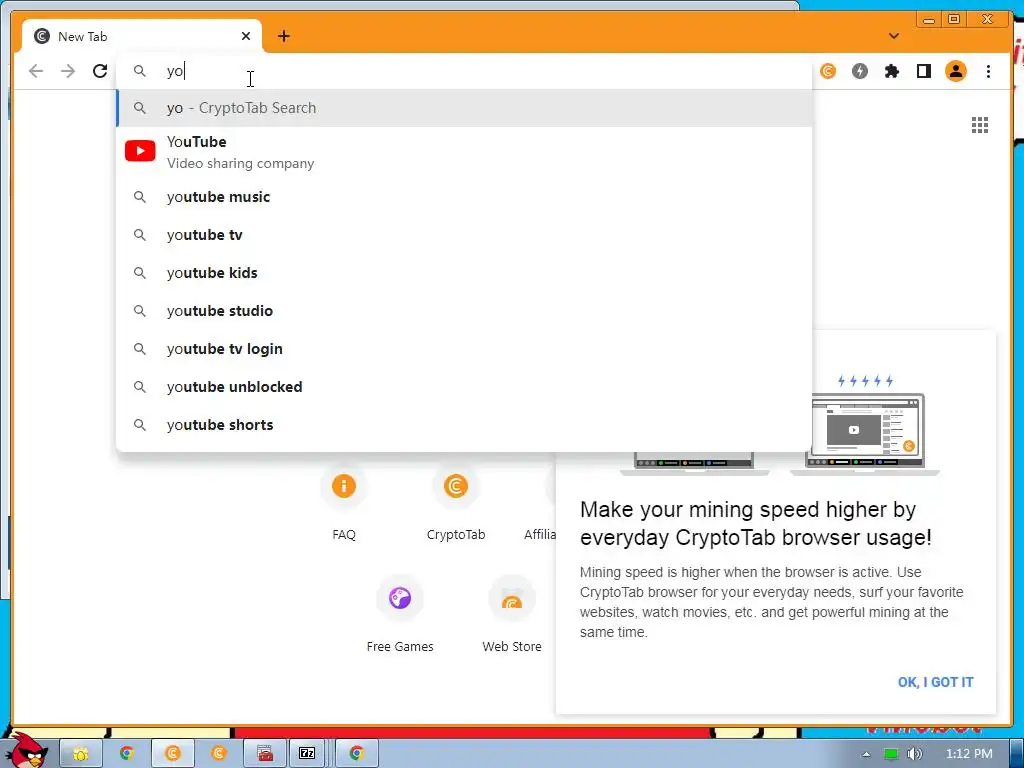Open the Web Store shortcut
1024x768 pixels.
point(512,614)
